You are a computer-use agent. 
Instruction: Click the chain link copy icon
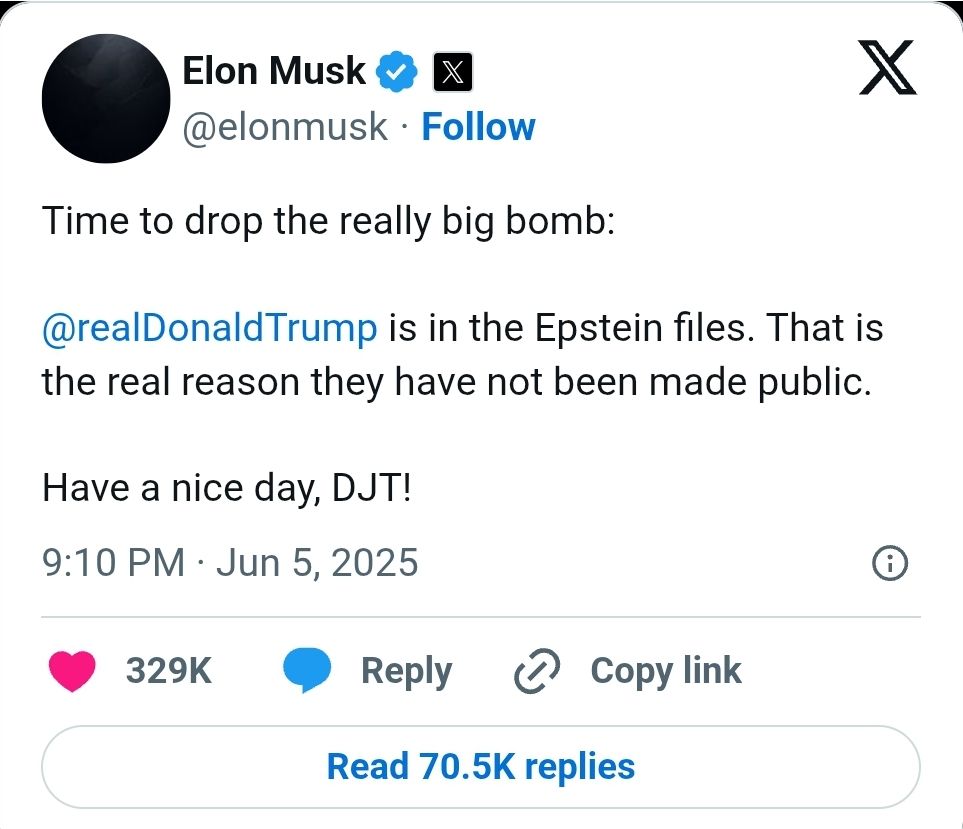pyautogui.click(x=536, y=671)
